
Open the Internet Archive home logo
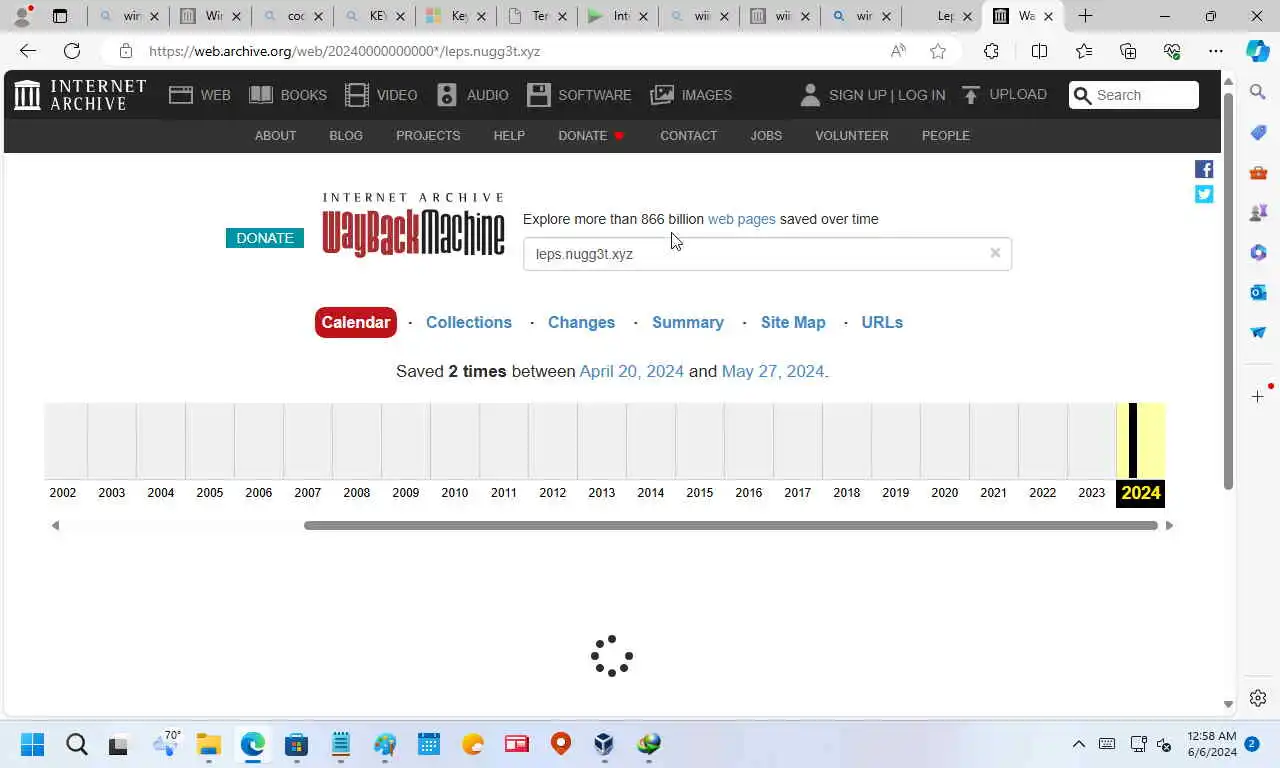pyautogui.click(x=80, y=95)
